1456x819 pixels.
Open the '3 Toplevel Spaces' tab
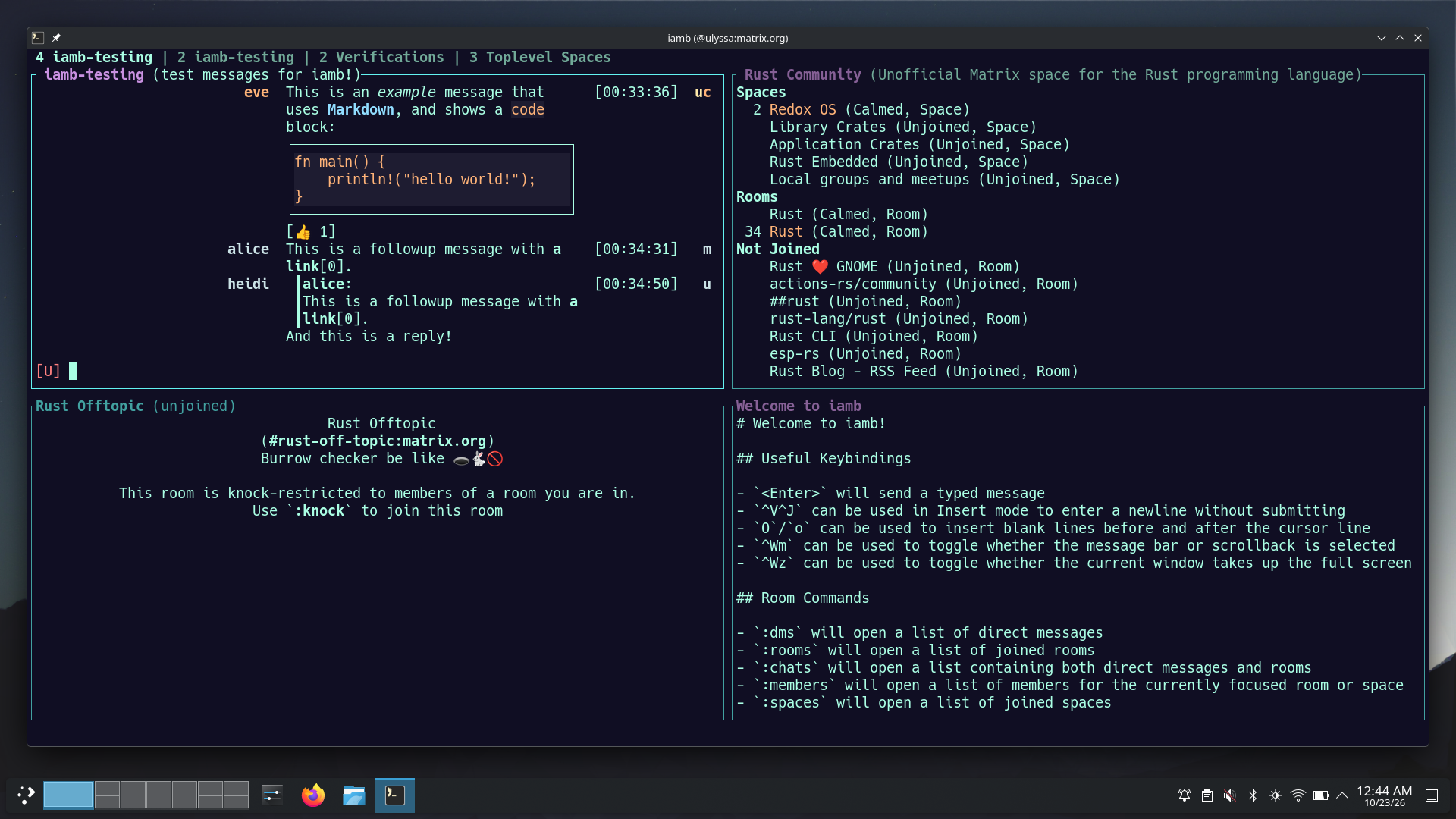[x=540, y=57]
